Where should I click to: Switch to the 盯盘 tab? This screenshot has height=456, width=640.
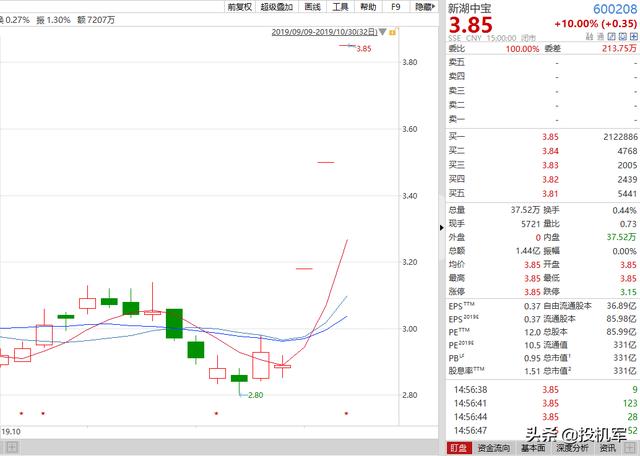pos(458,448)
